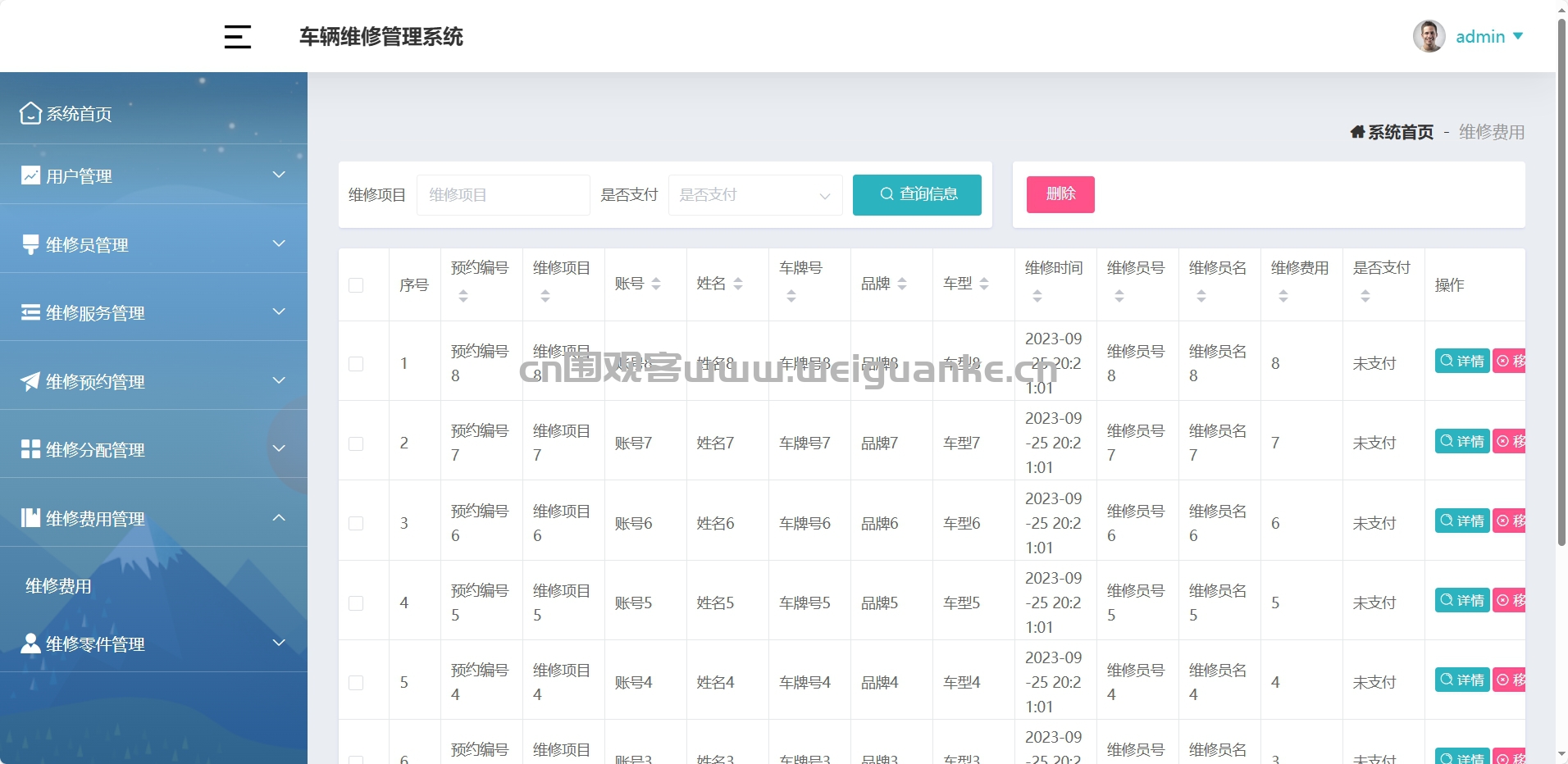The image size is (1568, 764).
Task: Expand the 用户管理 menu chevron
Action: pos(279,175)
